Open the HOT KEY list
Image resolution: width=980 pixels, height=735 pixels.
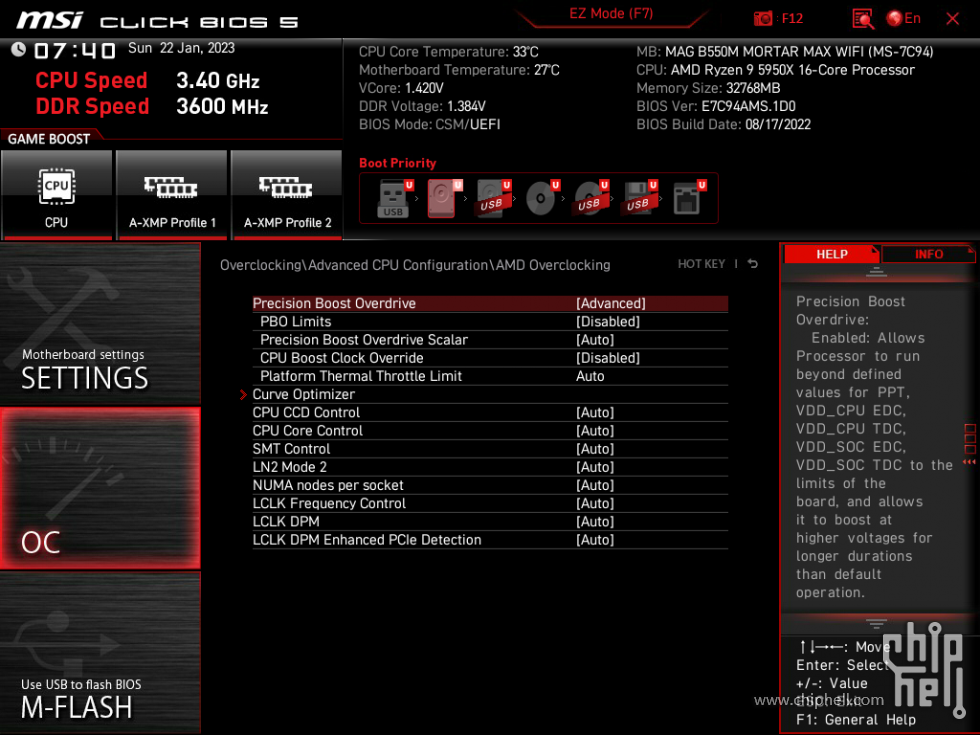click(701, 264)
